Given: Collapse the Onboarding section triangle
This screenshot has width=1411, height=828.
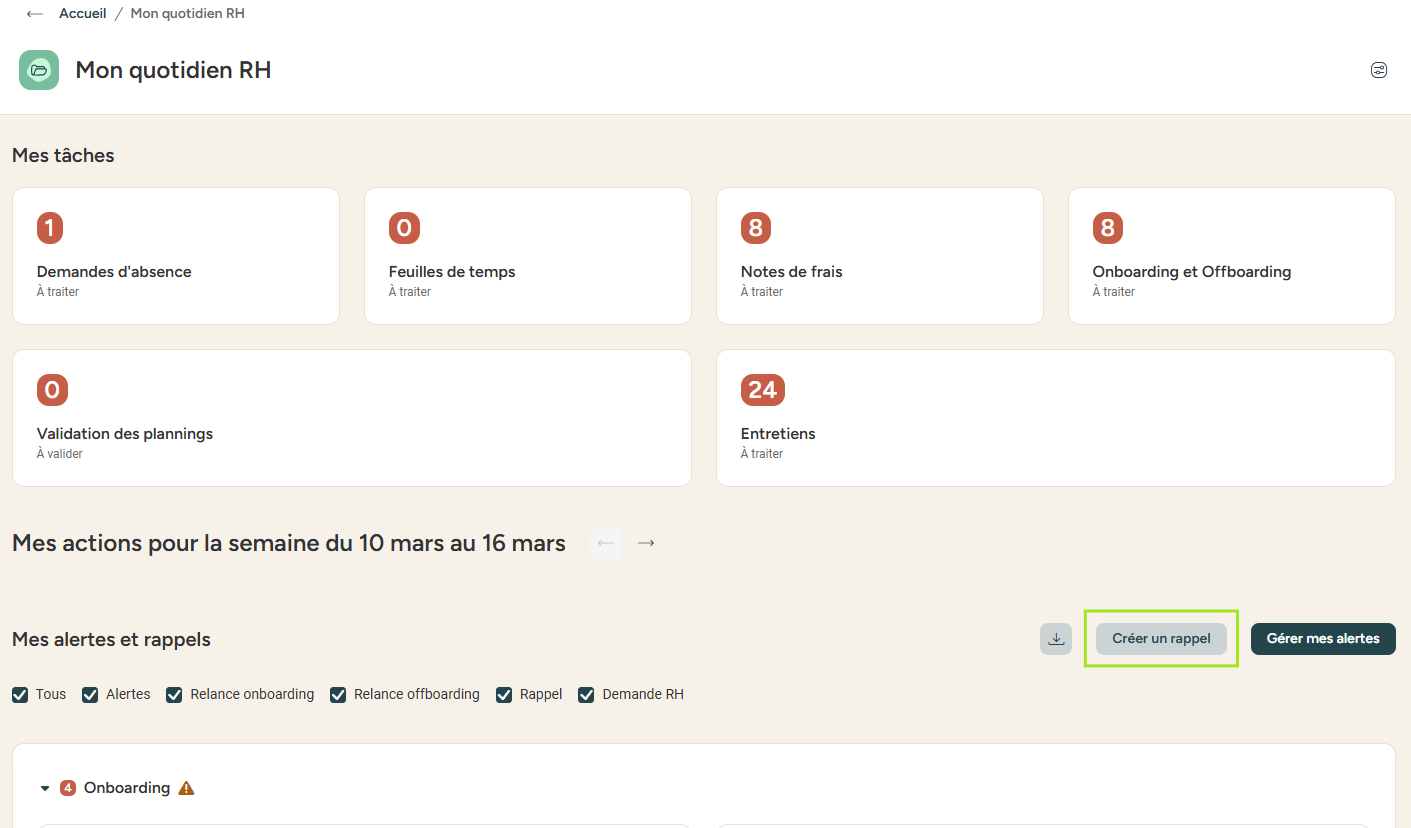Looking at the screenshot, I should pyautogui.click(x=45, y=789).
